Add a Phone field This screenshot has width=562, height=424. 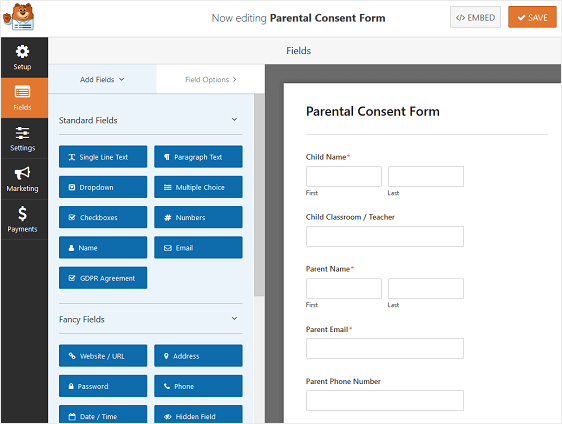(198, 386)
